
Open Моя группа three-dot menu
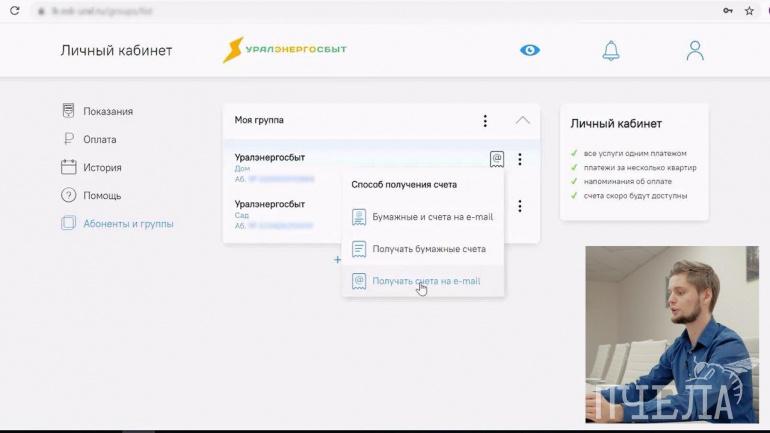[485, 120]
